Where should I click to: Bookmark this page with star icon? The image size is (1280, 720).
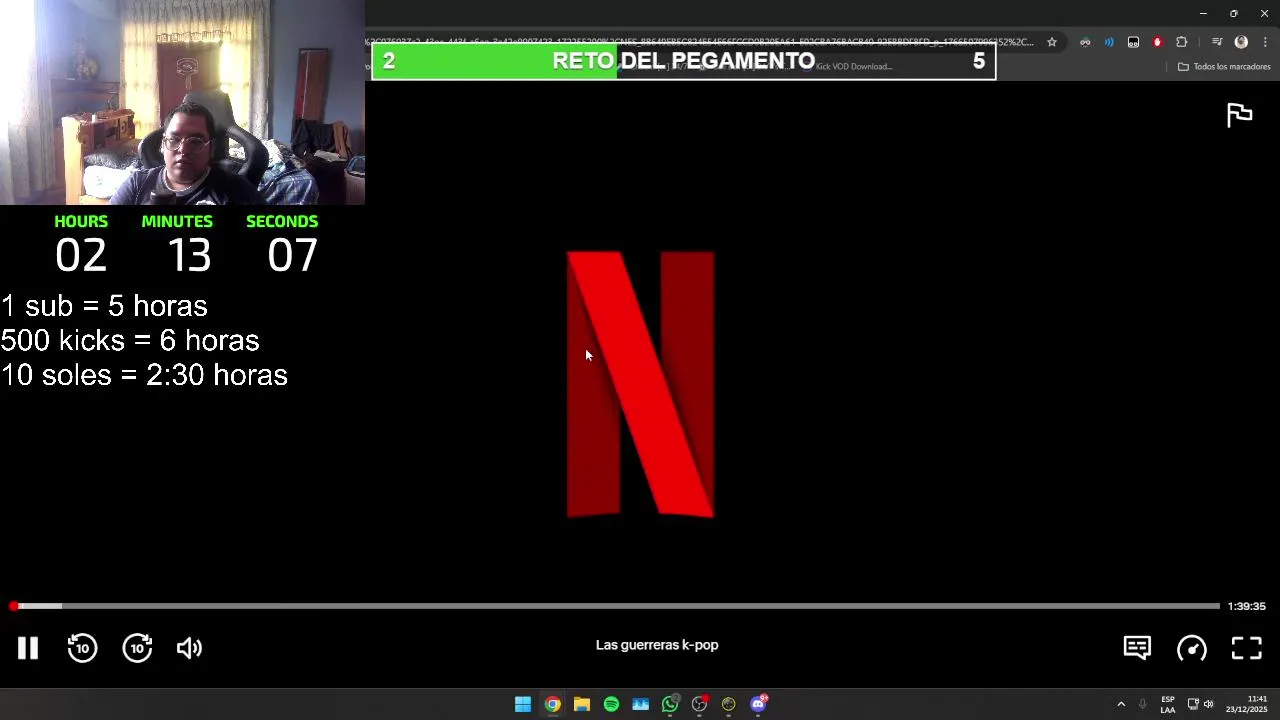pyautogui.click(x=1052, y=42)
